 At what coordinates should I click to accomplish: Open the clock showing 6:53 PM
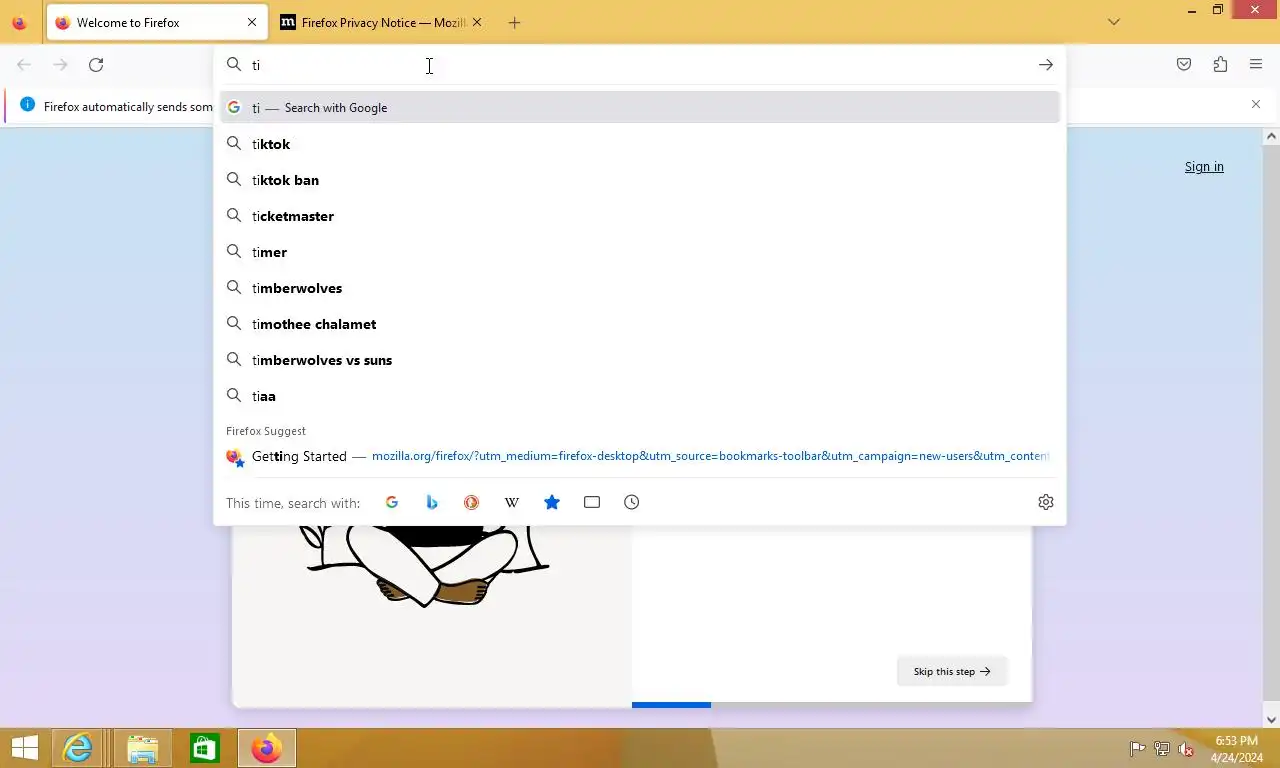1237,749
